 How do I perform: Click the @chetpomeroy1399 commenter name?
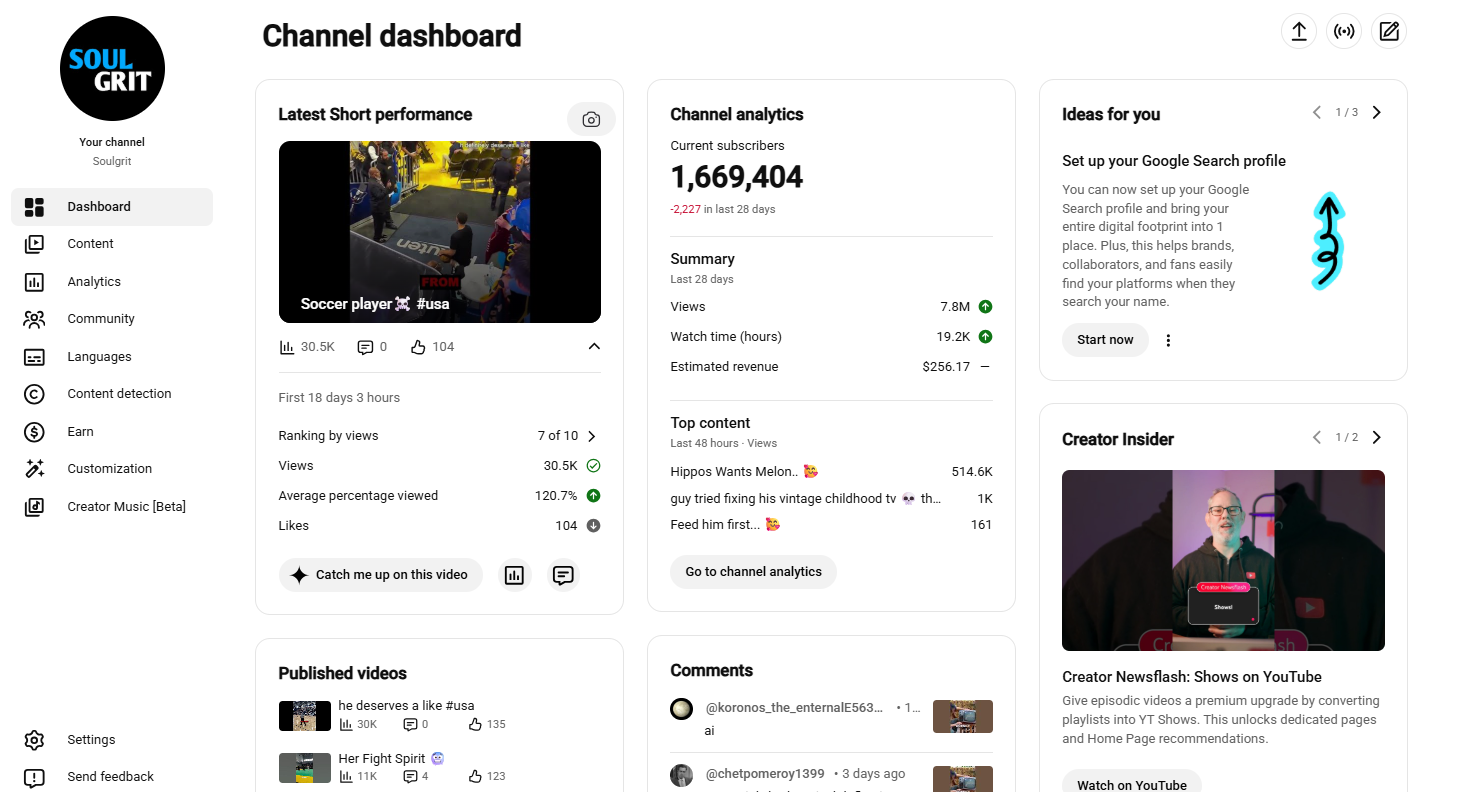[x=765, y=774]
